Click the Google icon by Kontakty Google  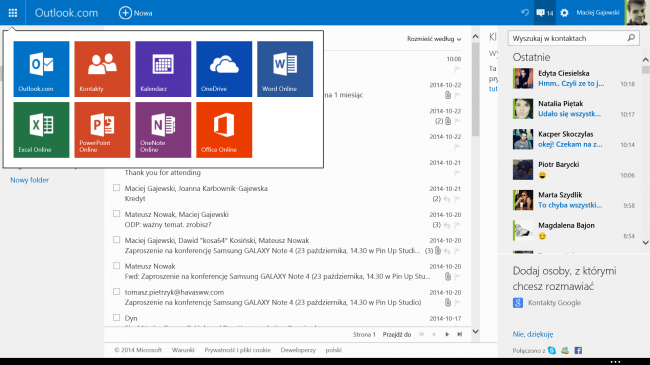click(518, 303)
